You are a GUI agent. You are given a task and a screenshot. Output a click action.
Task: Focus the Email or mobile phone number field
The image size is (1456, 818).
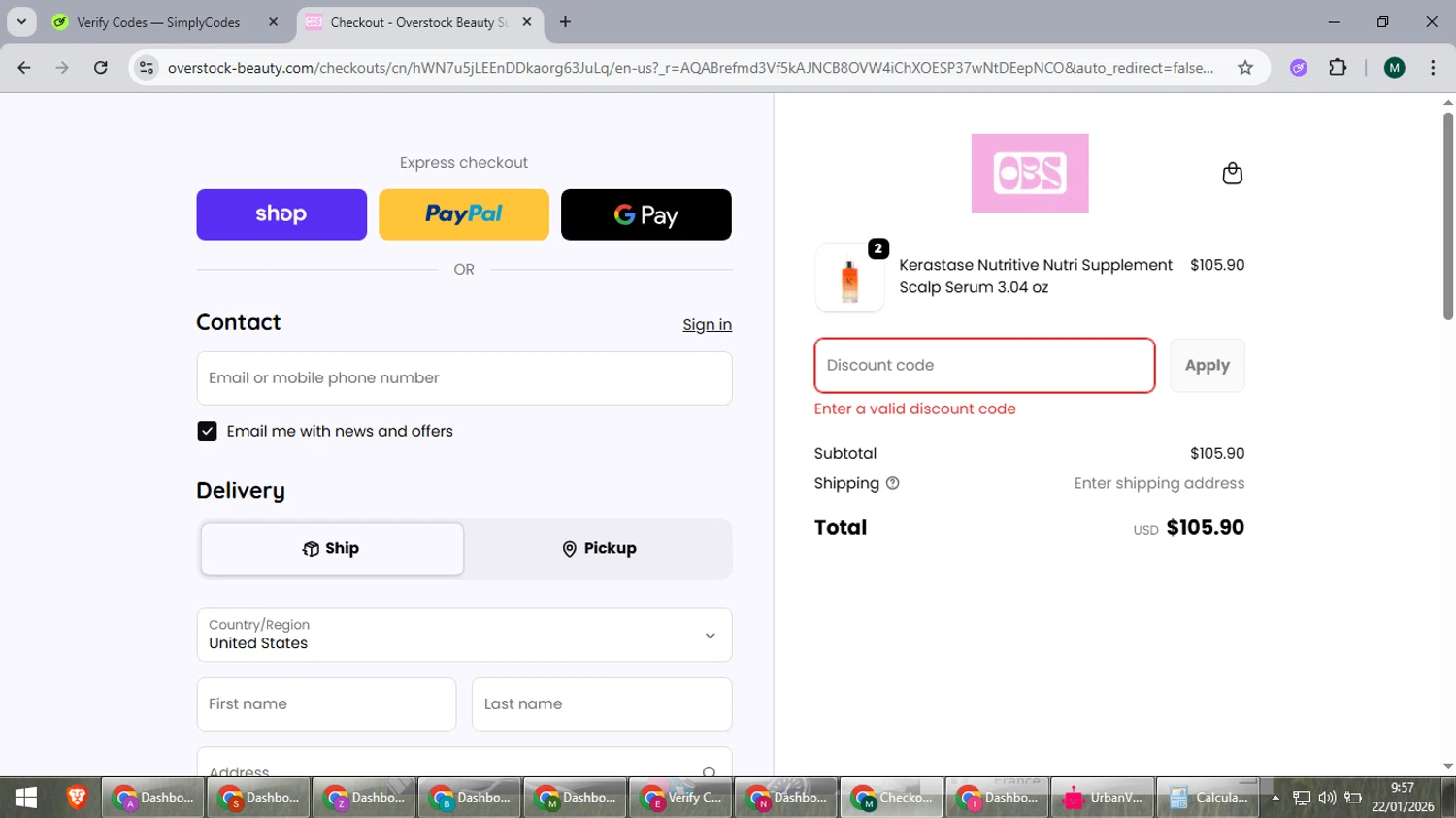pos(464,378)
